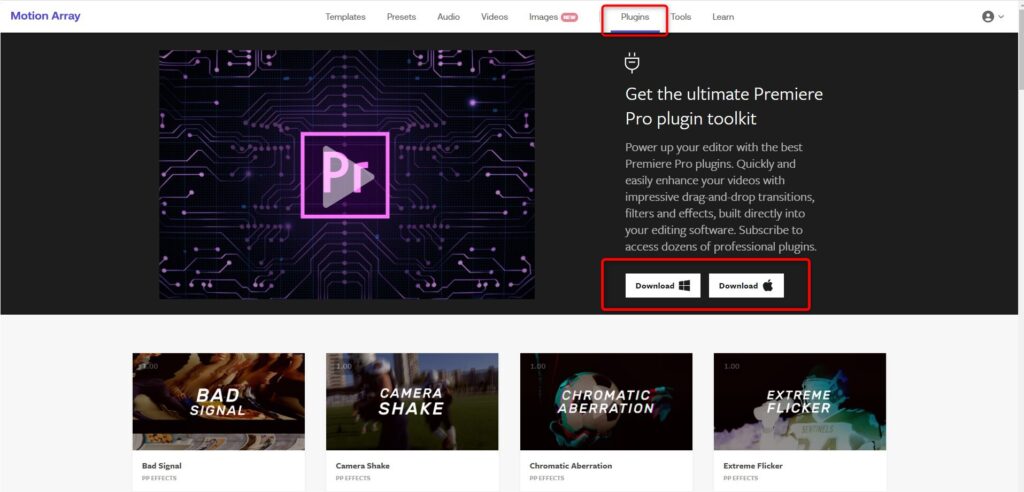Screen dimensions: 1024x492
Task: Click the Chromatic Aberration title text
Action: [571, 466]
